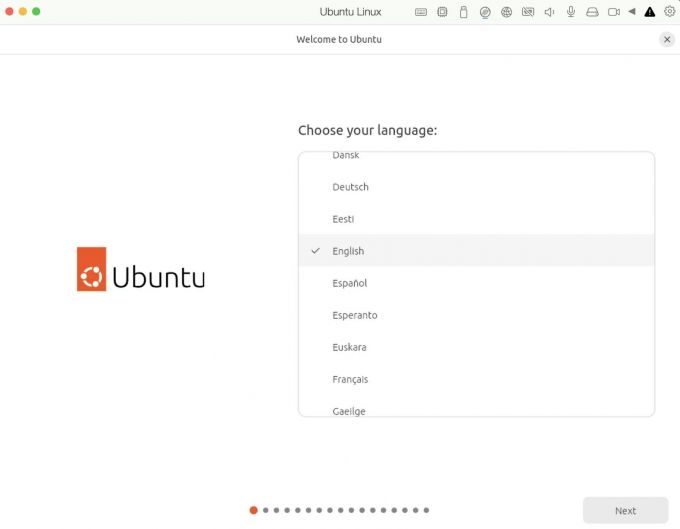The image size is (680, 529).
Task: Select Deutsch in the language list
Action: (476, 187)
